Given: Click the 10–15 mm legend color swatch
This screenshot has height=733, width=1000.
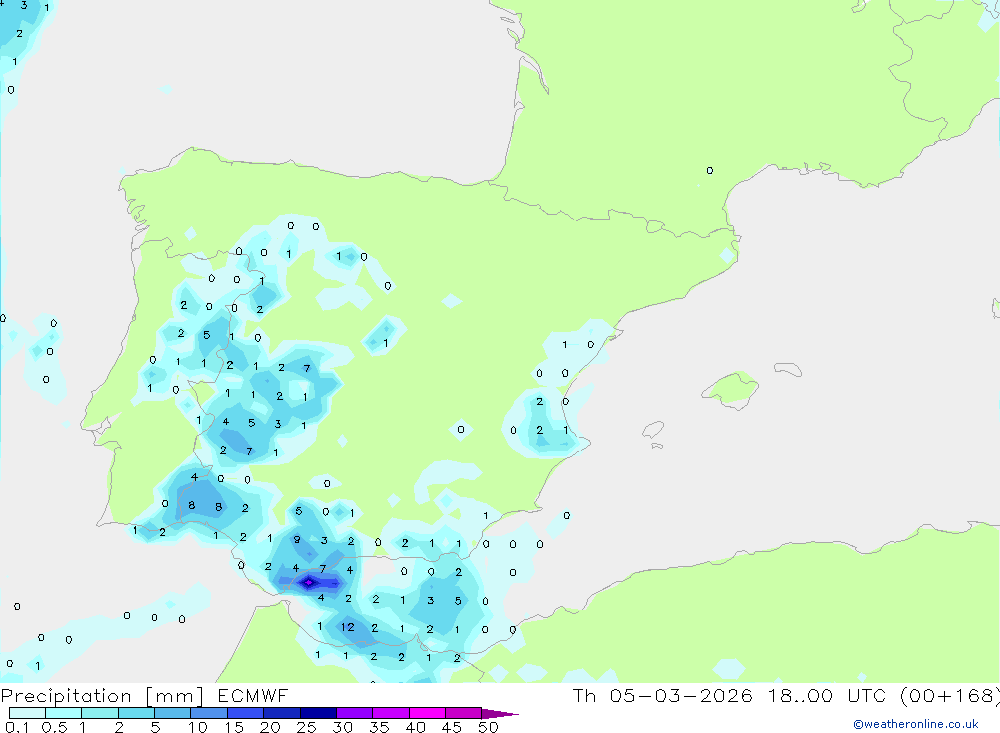Looking at the screenshot, I should coord(209,713).
